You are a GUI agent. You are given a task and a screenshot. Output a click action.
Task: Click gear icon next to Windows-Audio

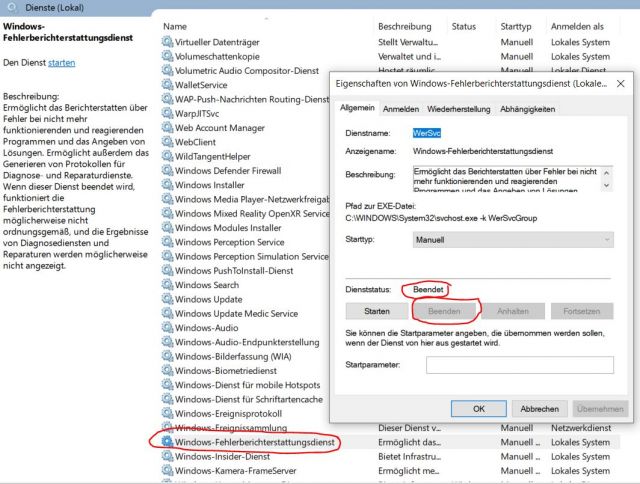coord(167,327)
